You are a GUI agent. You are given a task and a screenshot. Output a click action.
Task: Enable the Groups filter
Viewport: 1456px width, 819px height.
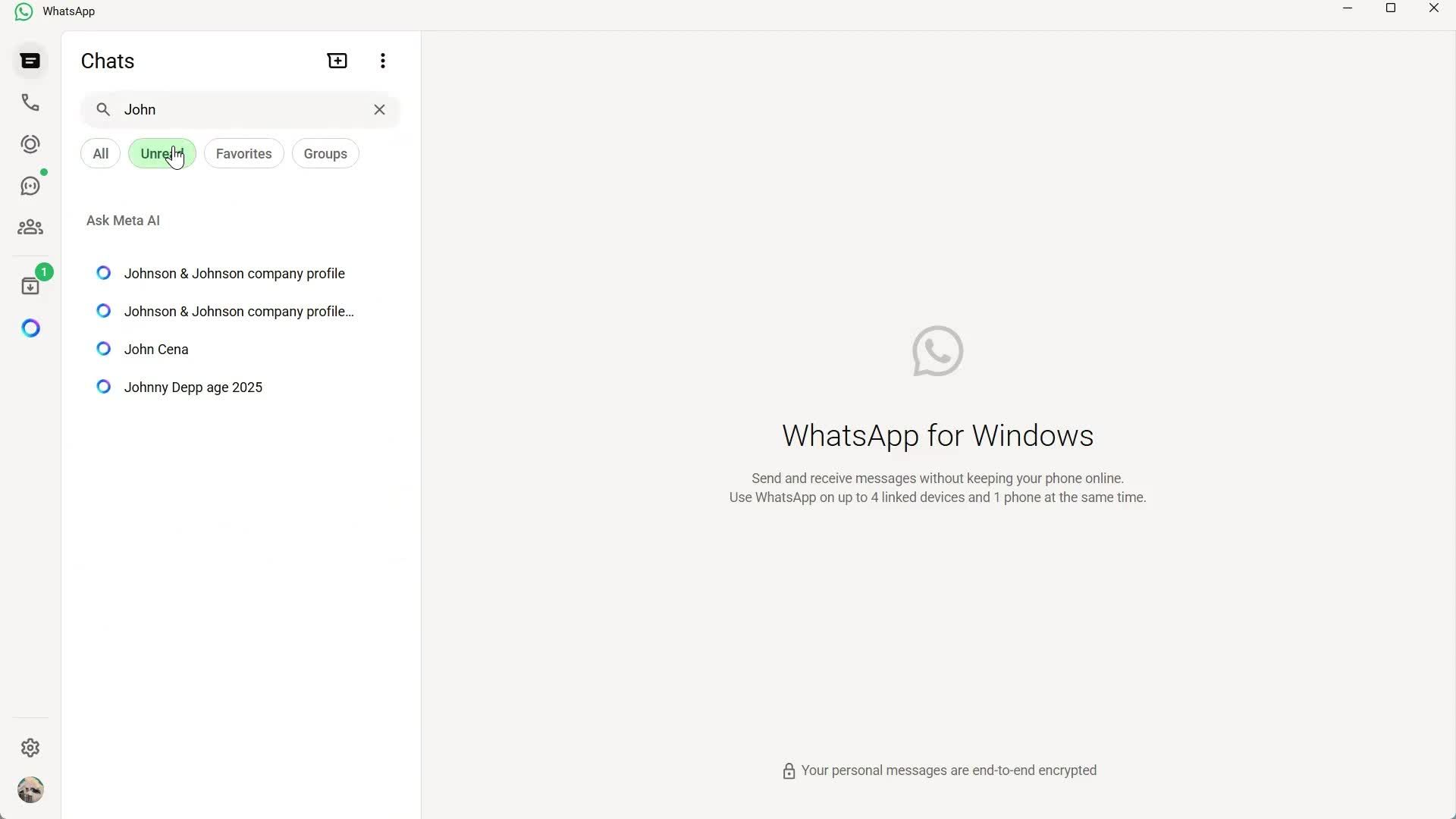[325, 153]
